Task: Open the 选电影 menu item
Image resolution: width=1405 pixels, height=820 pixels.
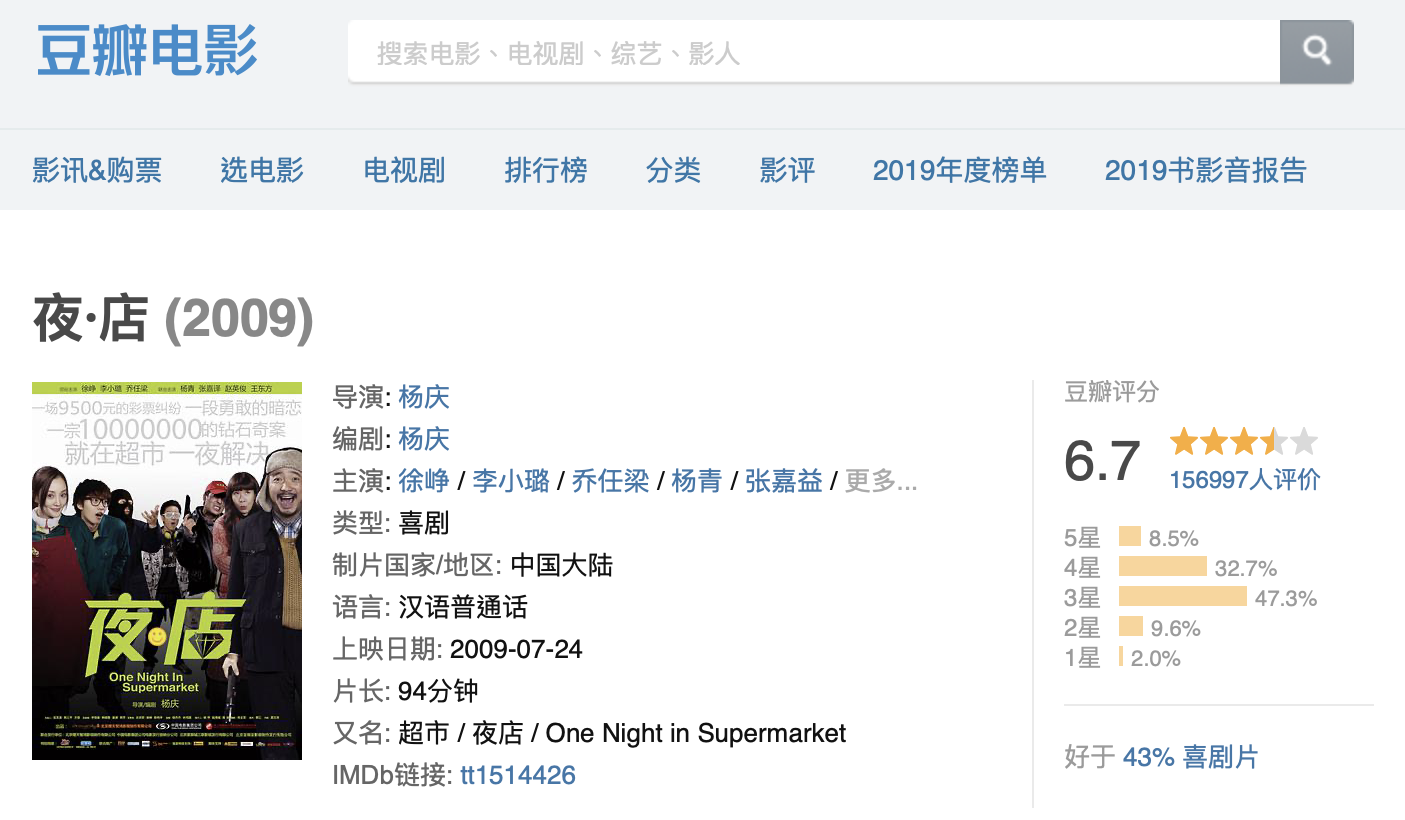Action: pos(262,170)
